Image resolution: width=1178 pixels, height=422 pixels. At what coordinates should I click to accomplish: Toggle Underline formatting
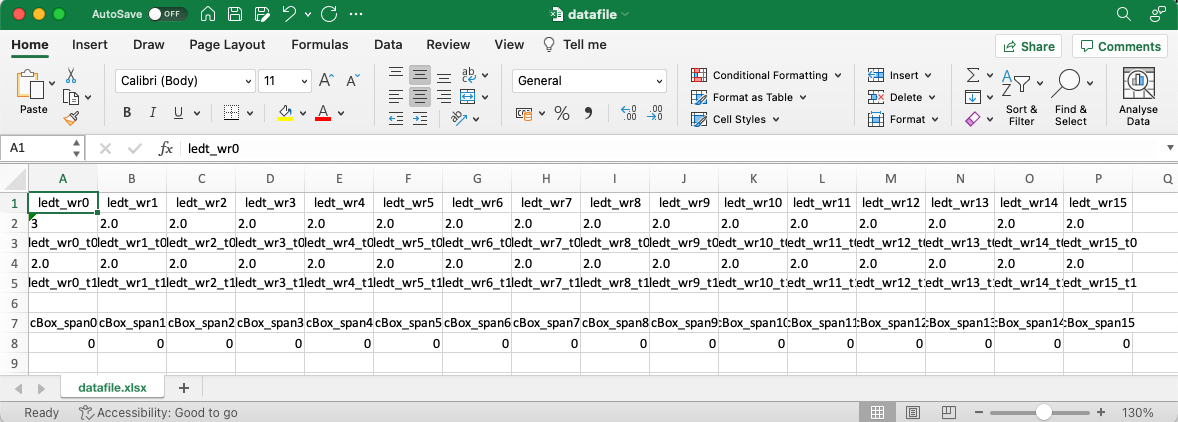(x=178, y=113)
